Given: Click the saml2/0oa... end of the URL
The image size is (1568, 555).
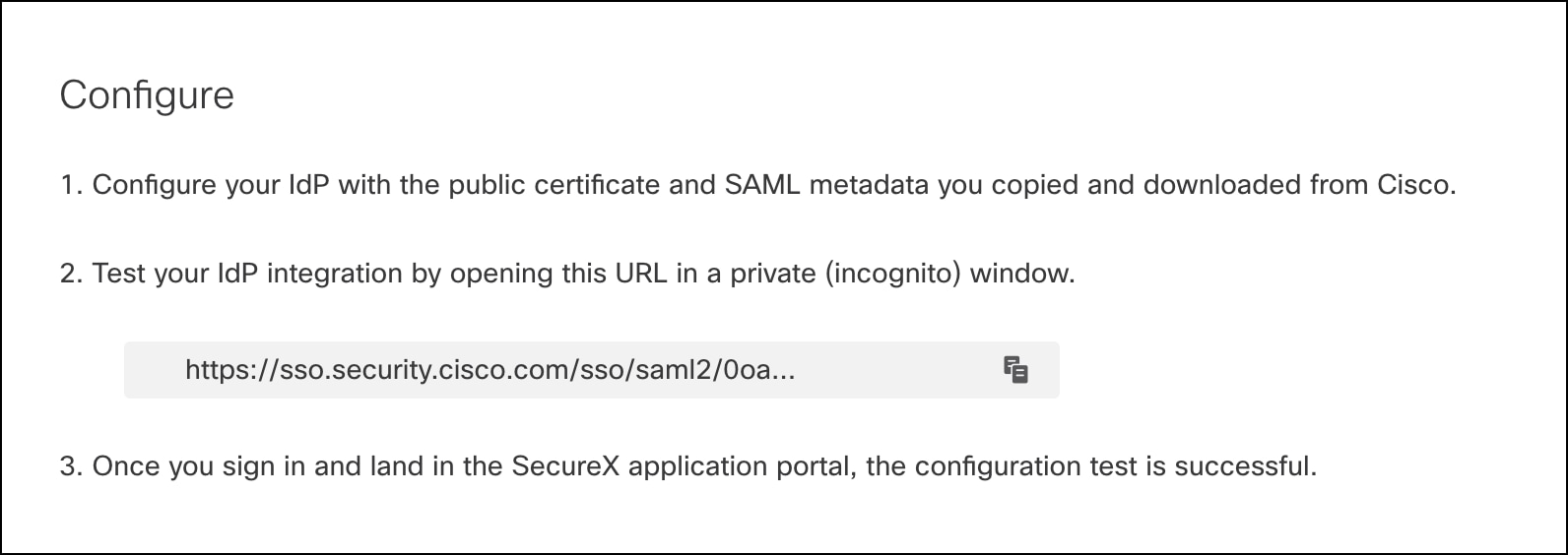Looking at the screenshot, I should (720, 370).
